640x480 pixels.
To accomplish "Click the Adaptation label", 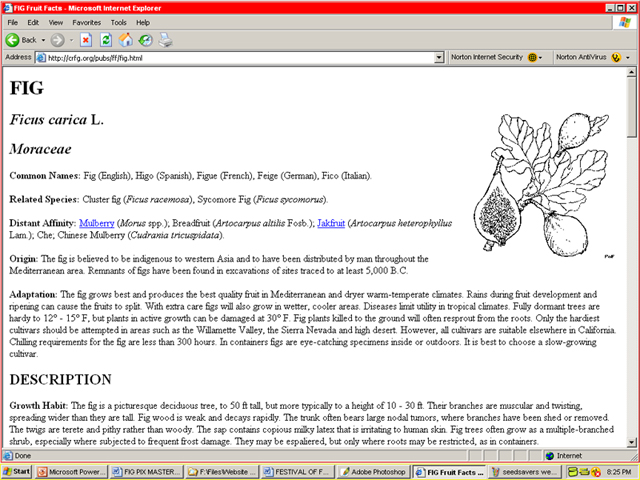I will pyautogui.click(x=33, y=295).
